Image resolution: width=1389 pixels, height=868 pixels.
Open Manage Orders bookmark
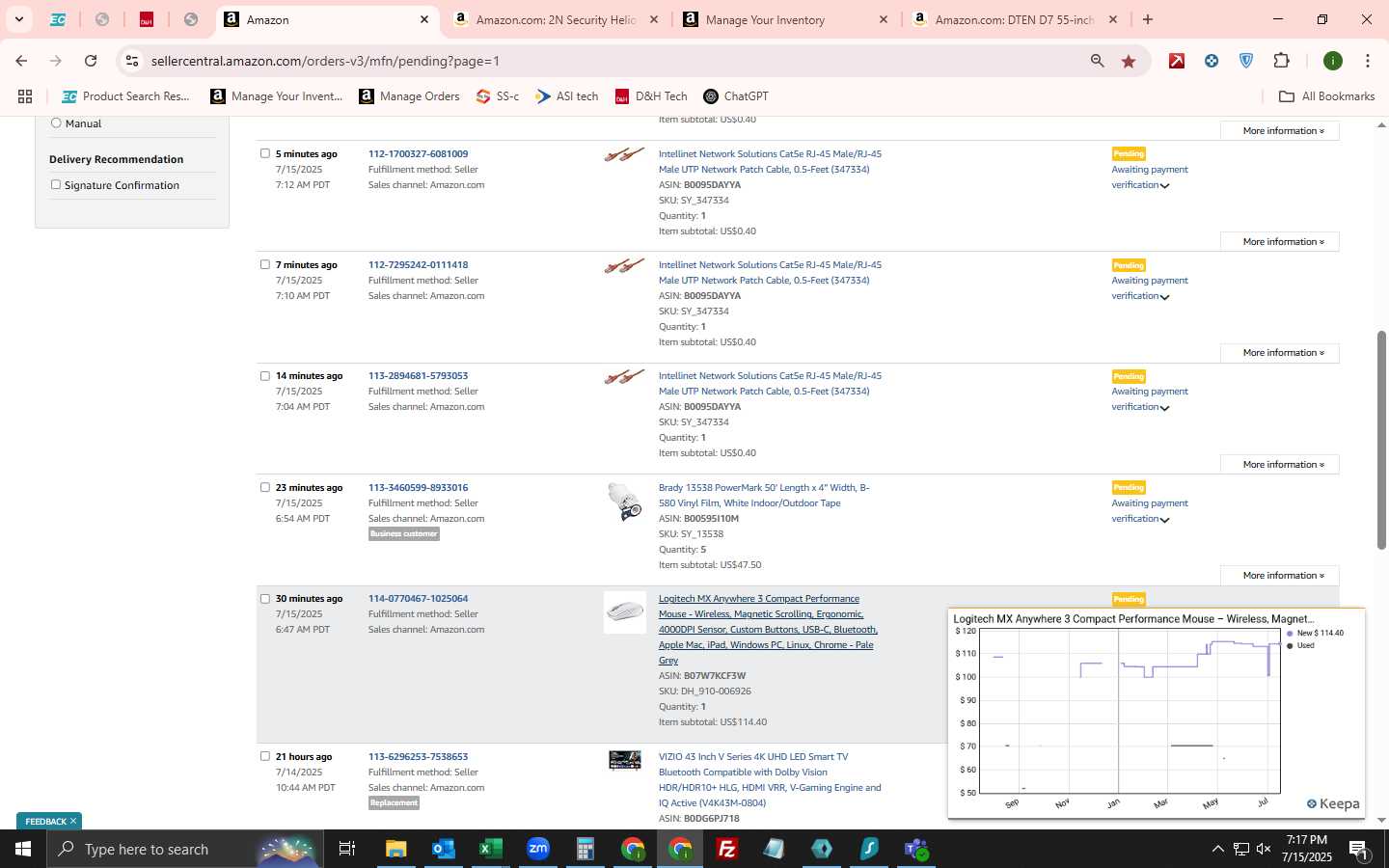pos(409,96)
